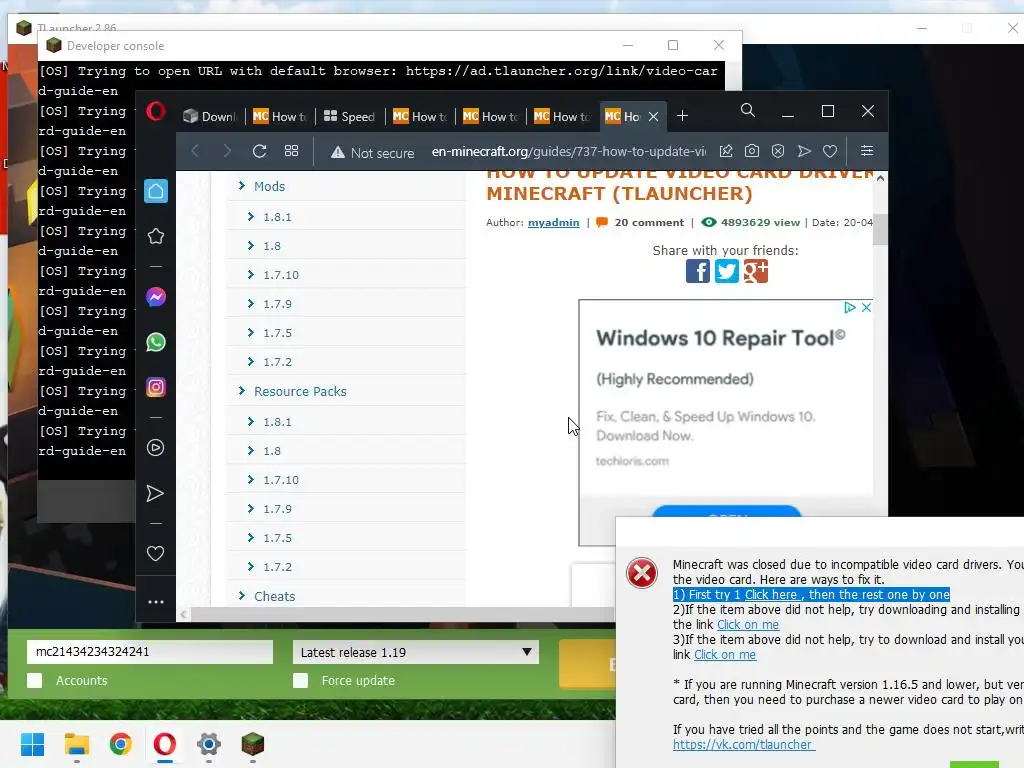Open the sidebar heart pinboards icon

[155, 554]
